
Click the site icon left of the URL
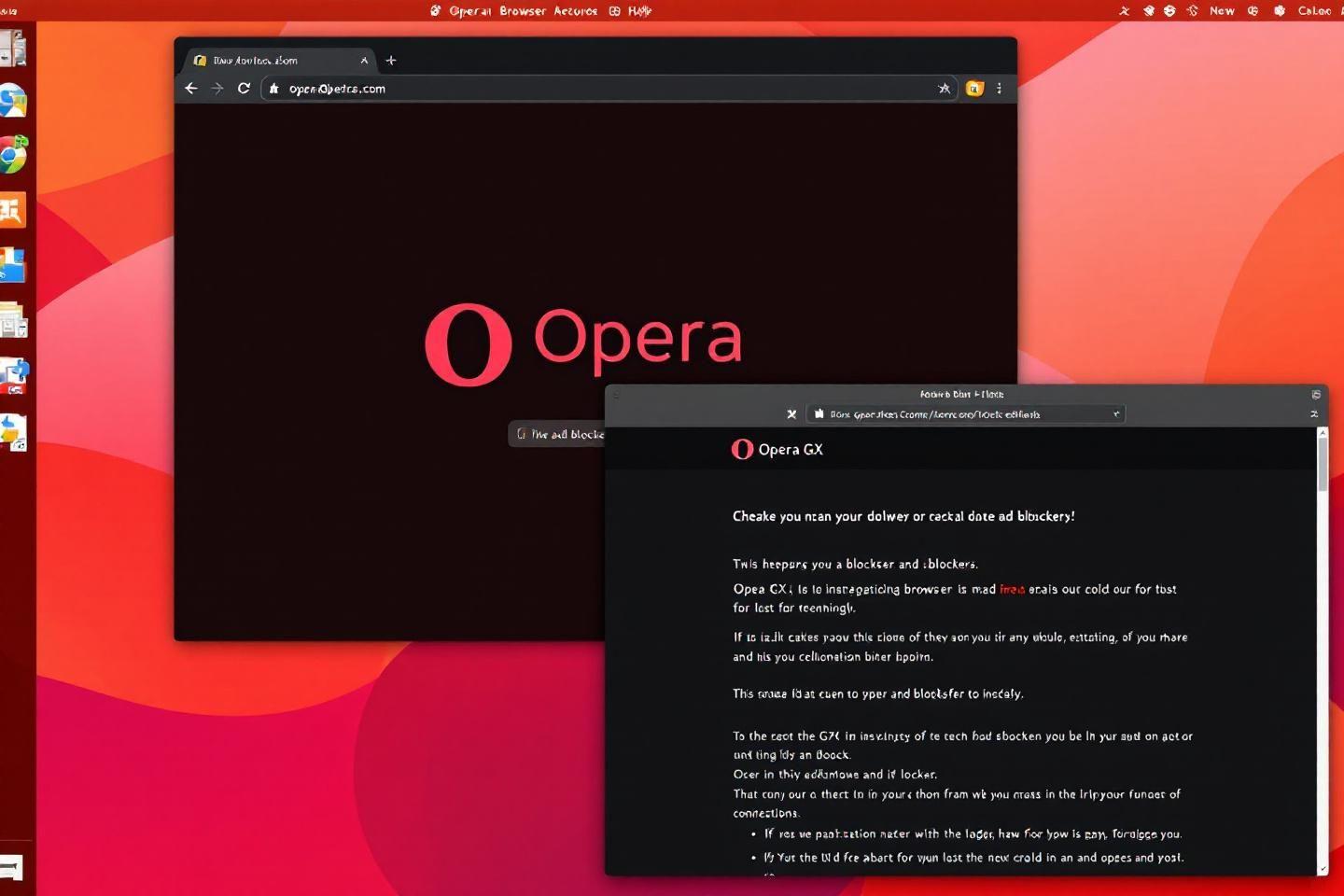click(x=273, y=89)
